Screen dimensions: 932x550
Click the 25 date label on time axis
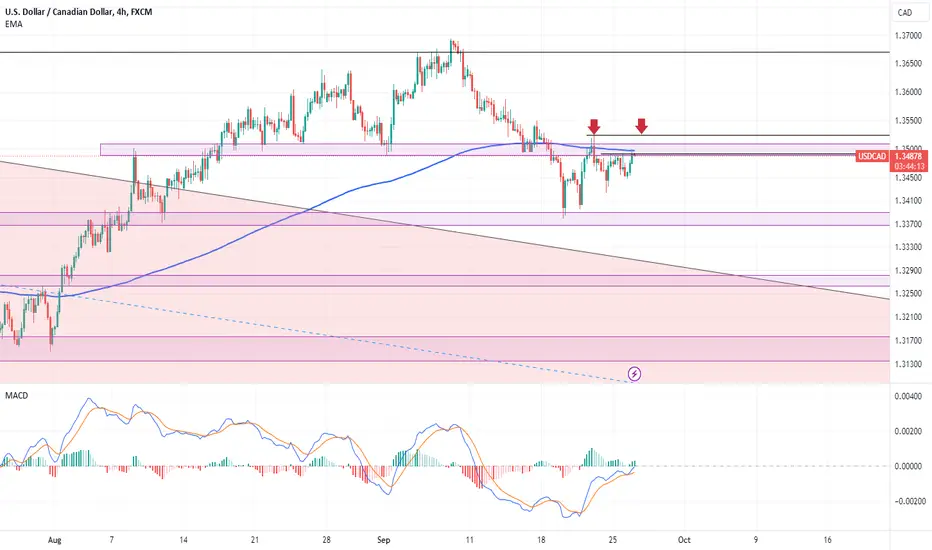(613, 540)
